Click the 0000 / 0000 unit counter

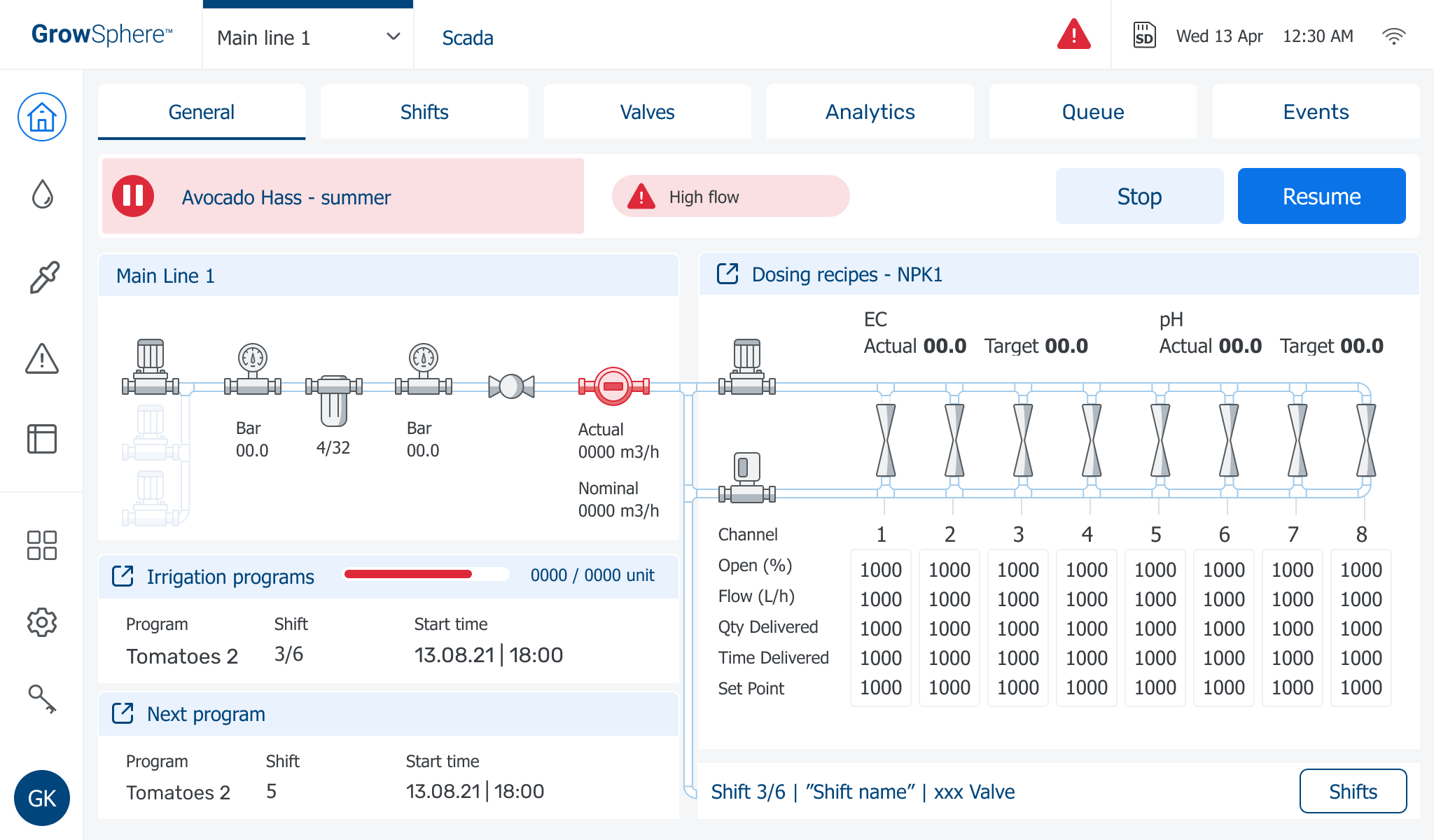click(x=592, y=575)
